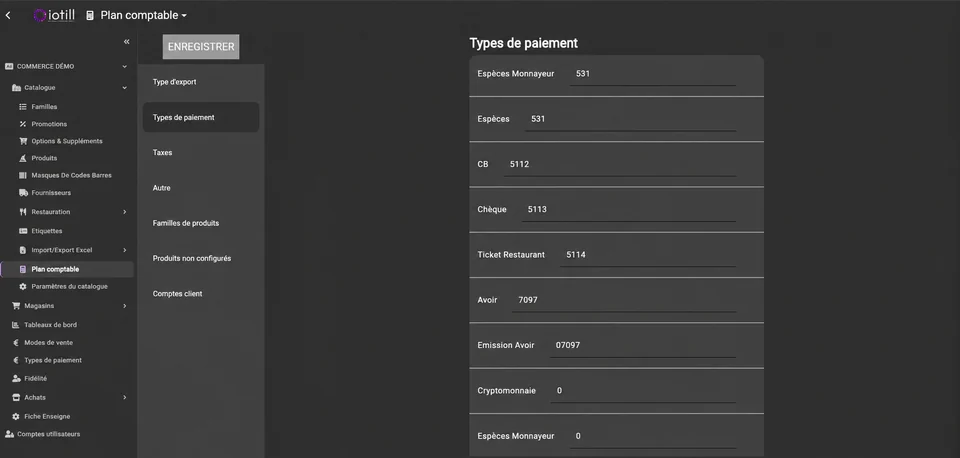Open Tableaux de bord in the sidebar
960x458 pixels.
(51, 325)
